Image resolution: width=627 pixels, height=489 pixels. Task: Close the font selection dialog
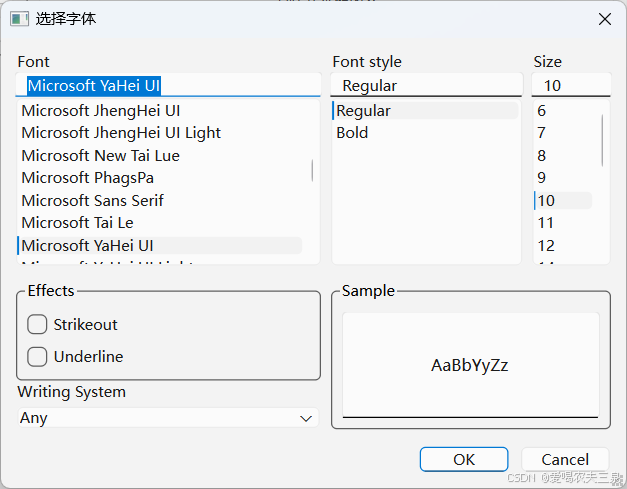(605, 19)
